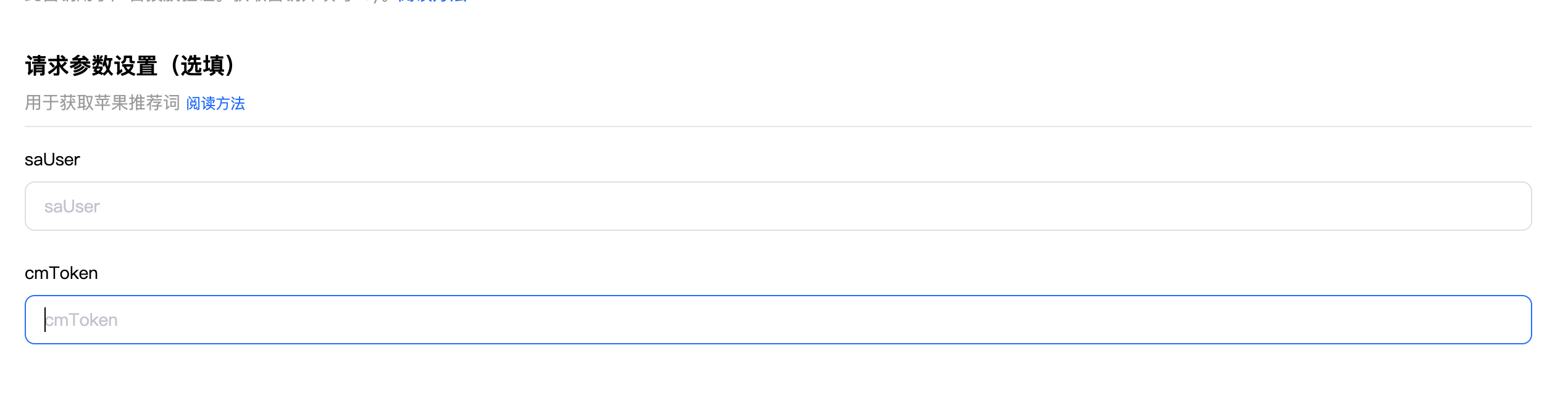Click the cmToken label above the second field
This screenshot has width=1568, height=411.
point(61,273)
